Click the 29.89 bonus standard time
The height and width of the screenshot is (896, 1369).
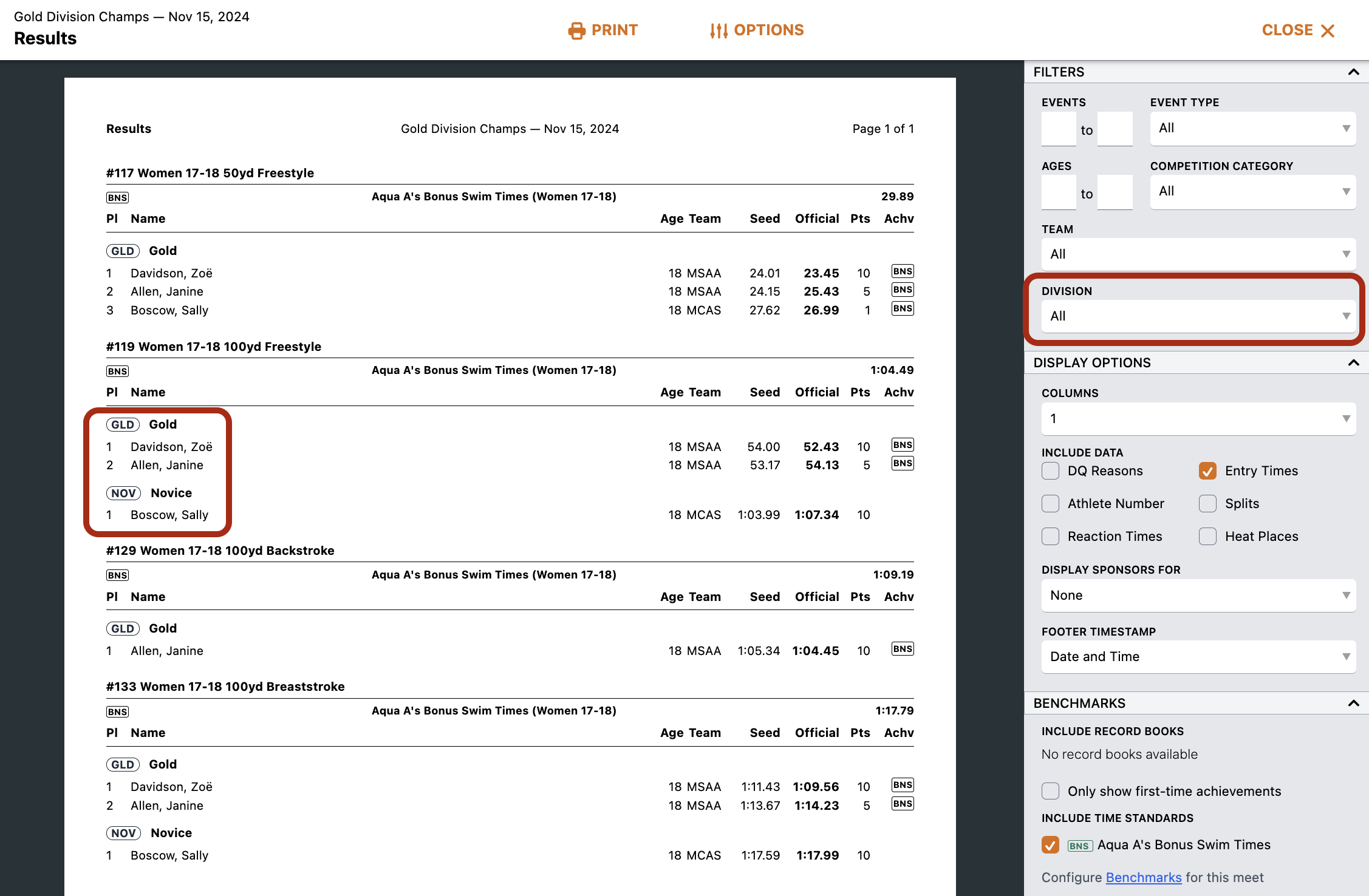coord(897,197)
